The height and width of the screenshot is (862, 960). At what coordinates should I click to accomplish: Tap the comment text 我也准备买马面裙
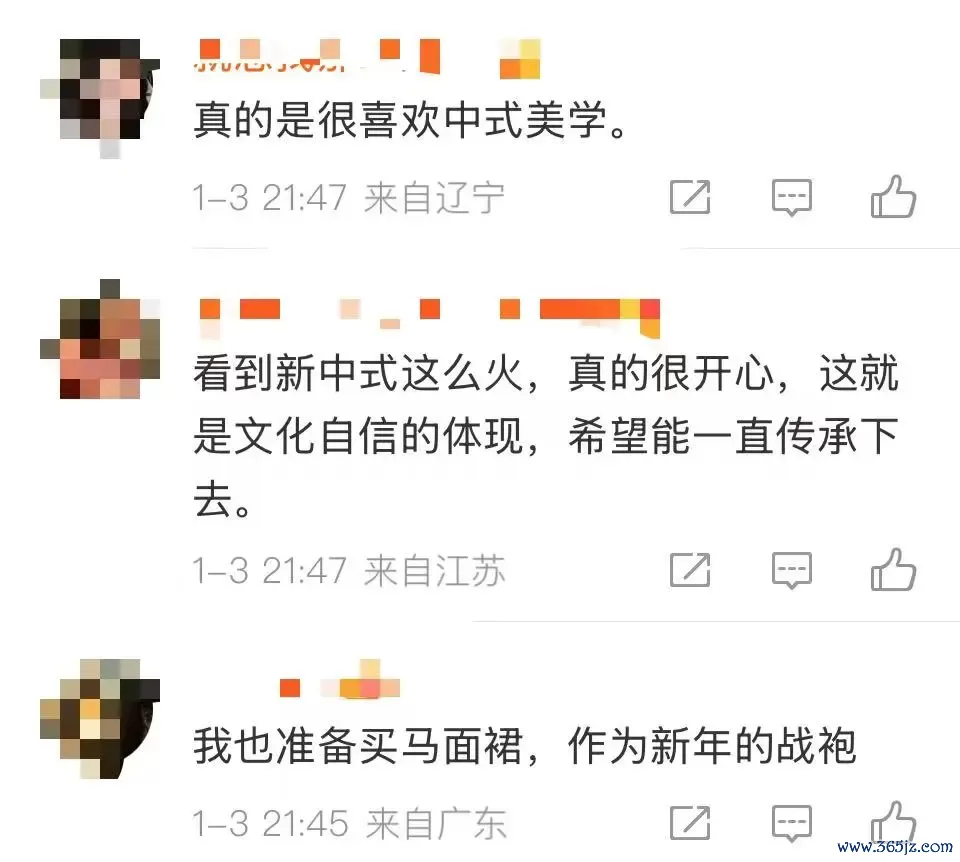pyautogui.click(x=525, y=746)
